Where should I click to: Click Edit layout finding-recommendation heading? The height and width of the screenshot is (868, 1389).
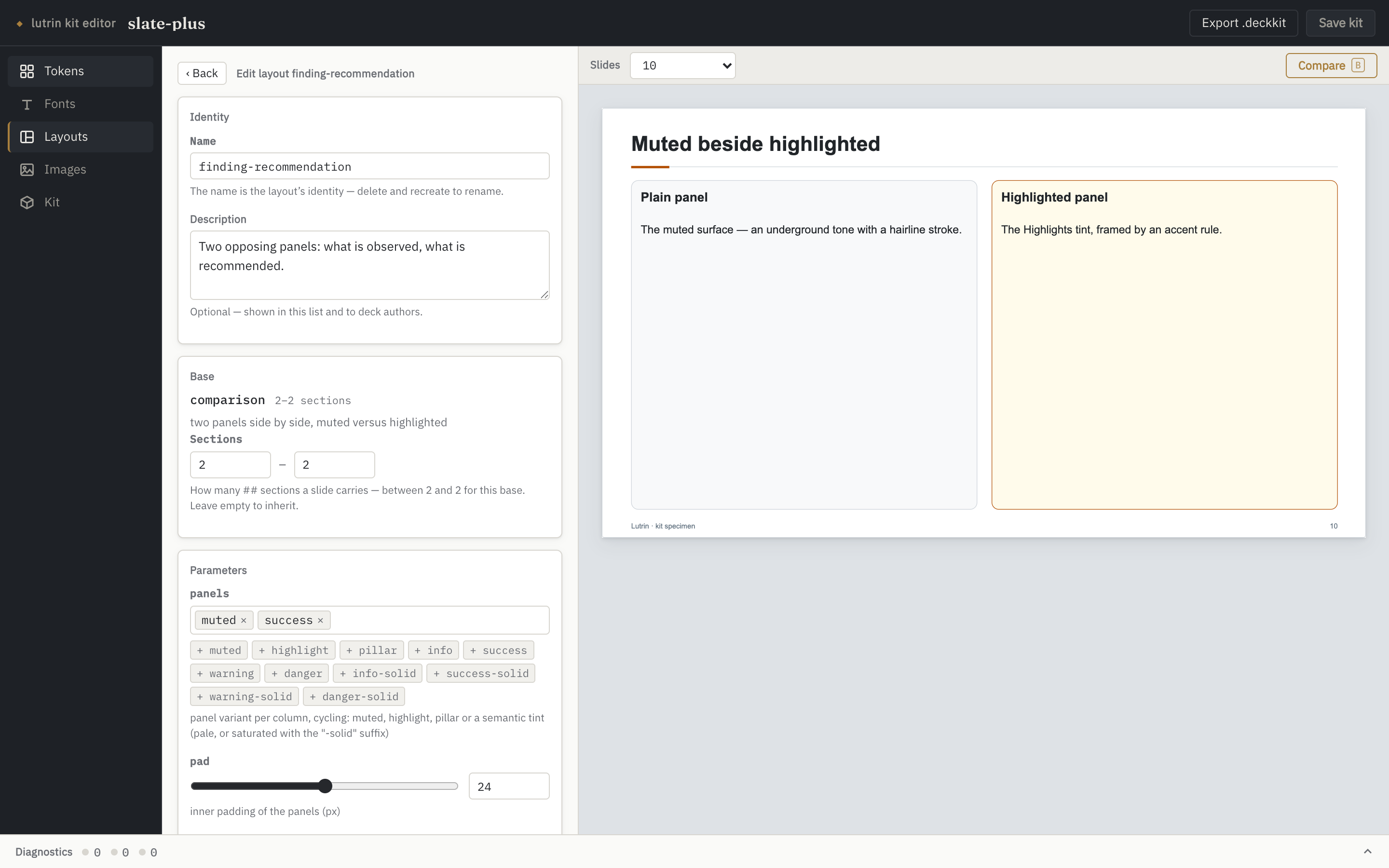pos(325,73)
